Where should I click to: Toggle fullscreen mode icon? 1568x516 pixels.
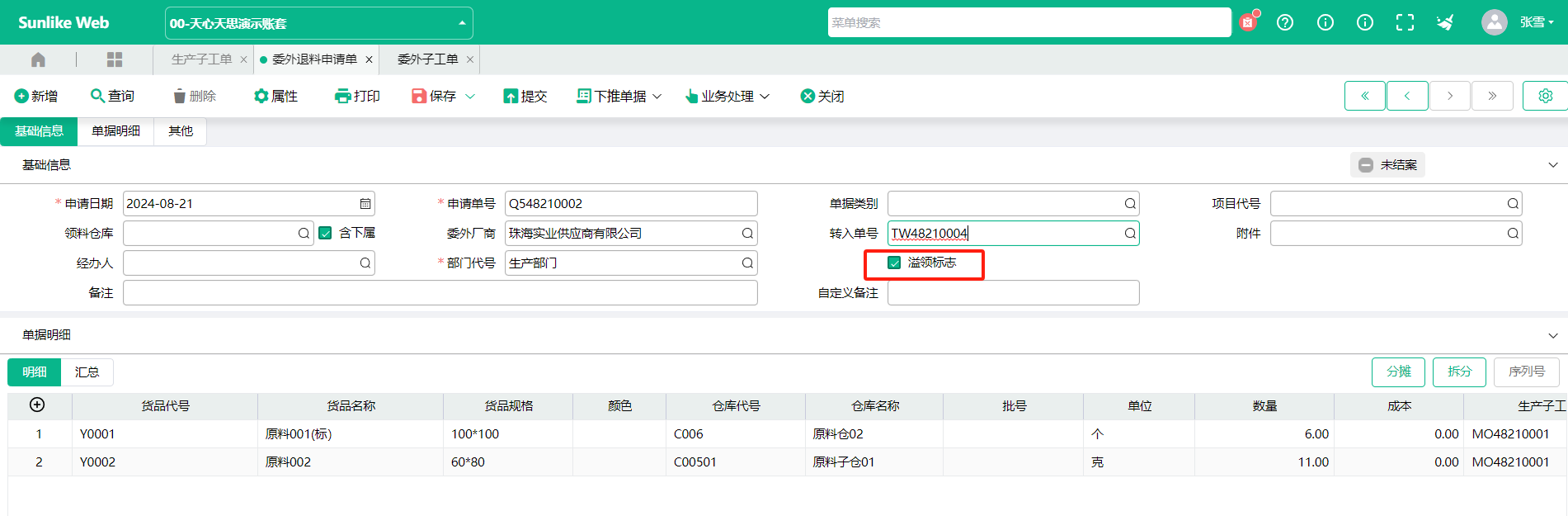click(1405, 22)
